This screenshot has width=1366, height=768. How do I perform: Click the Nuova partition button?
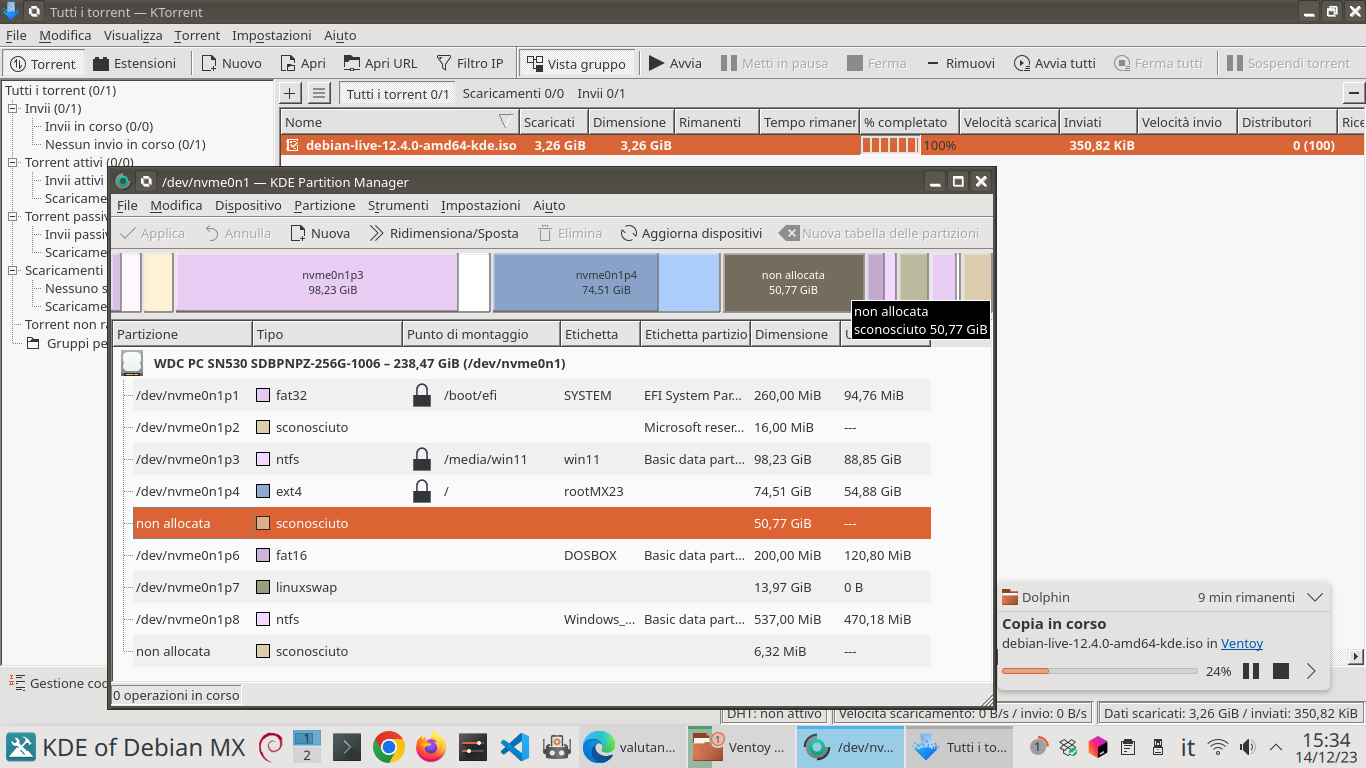(x=320, y=233)
